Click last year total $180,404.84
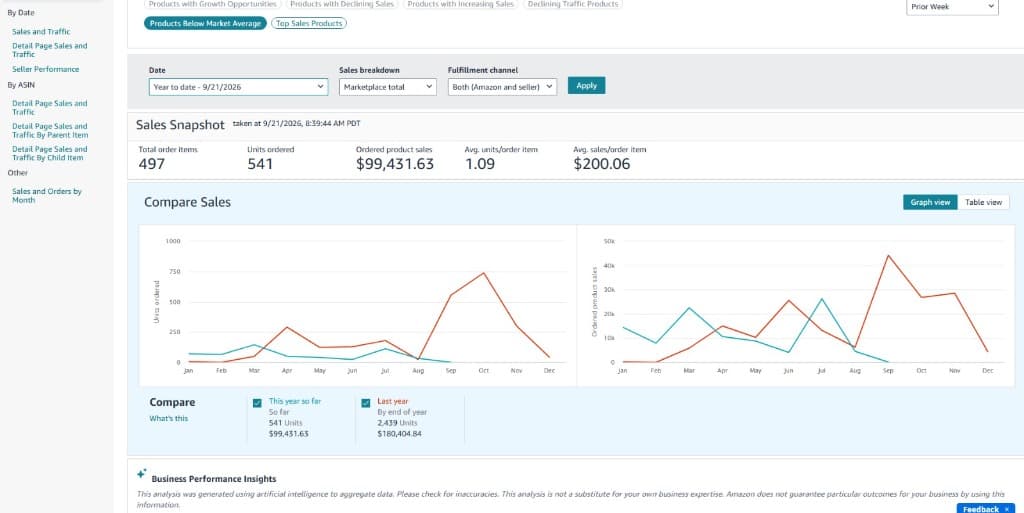This screenshot has height=513, width=1024. point(400,433)
